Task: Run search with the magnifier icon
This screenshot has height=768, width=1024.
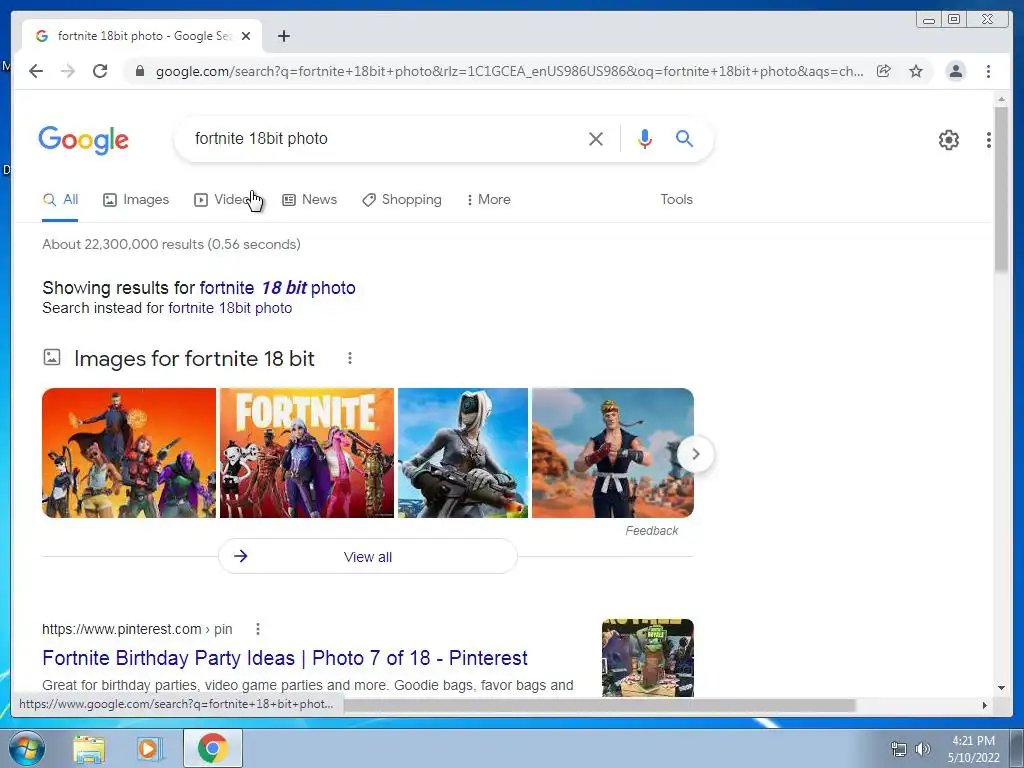Action: [684, 138]
